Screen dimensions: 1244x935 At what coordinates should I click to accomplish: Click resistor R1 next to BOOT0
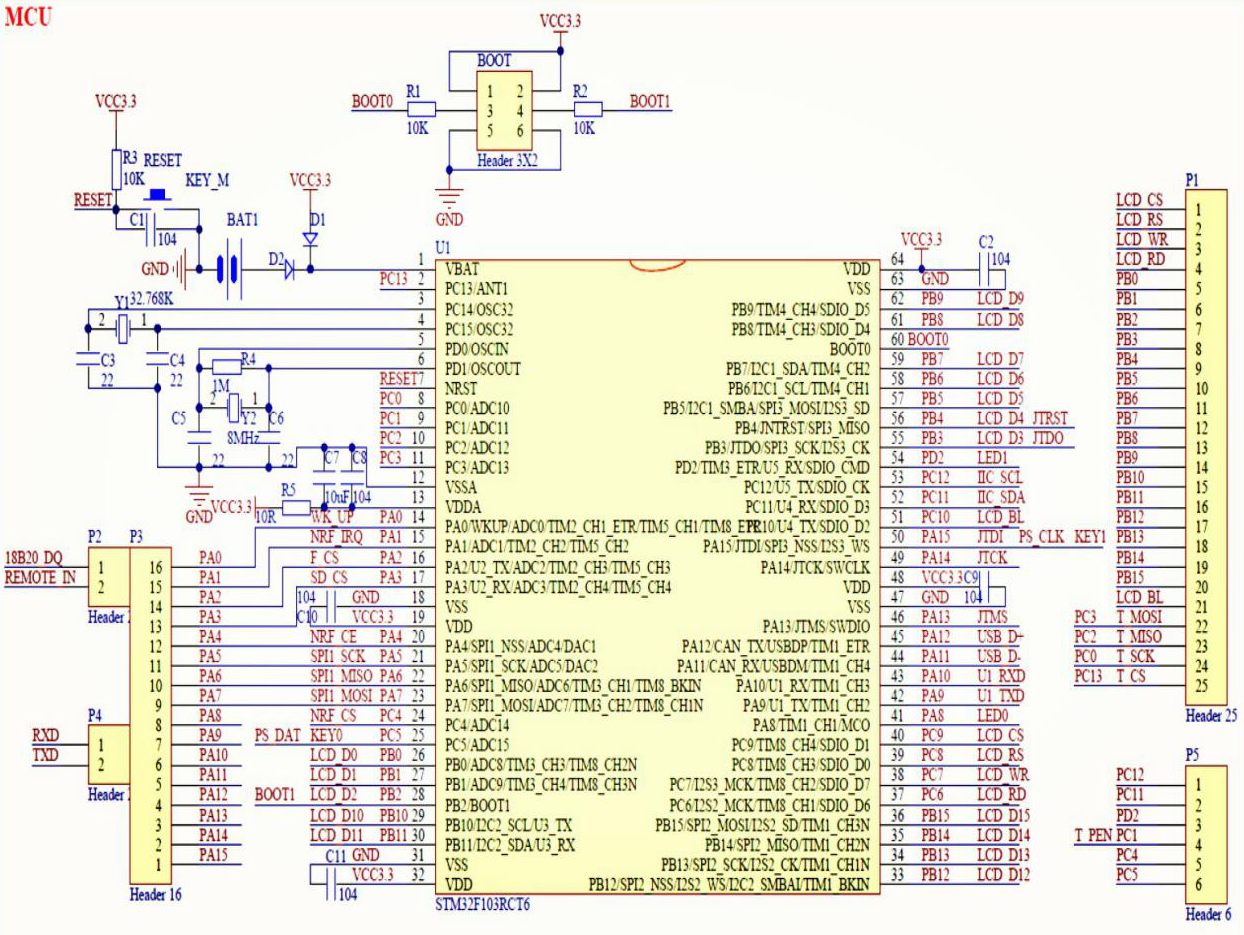point(421,109)
